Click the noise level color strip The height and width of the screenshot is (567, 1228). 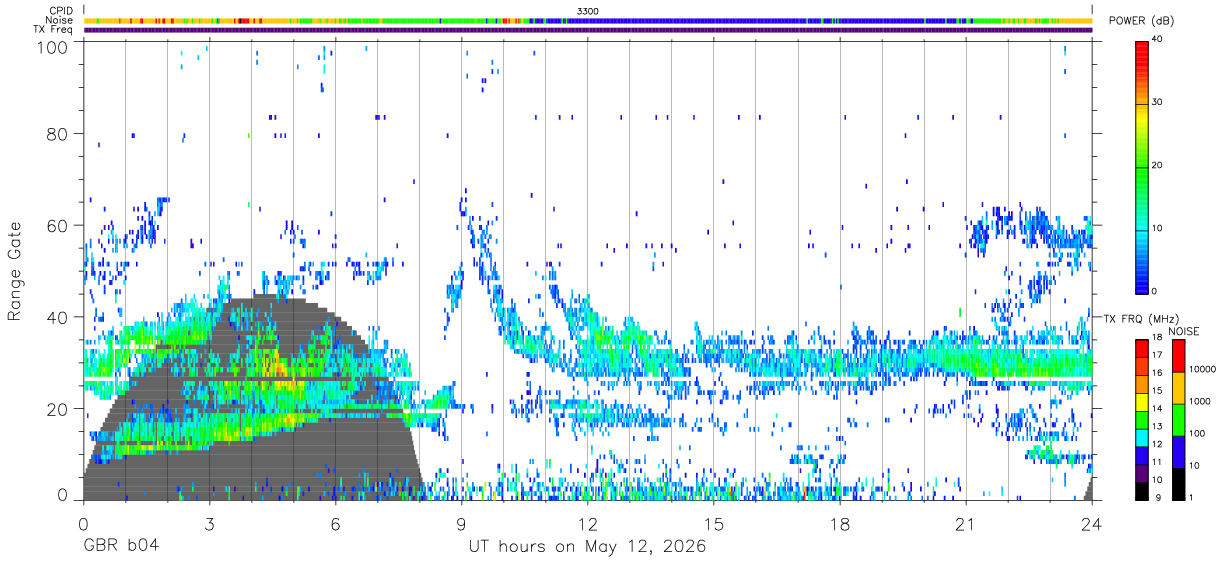[588, 20]
